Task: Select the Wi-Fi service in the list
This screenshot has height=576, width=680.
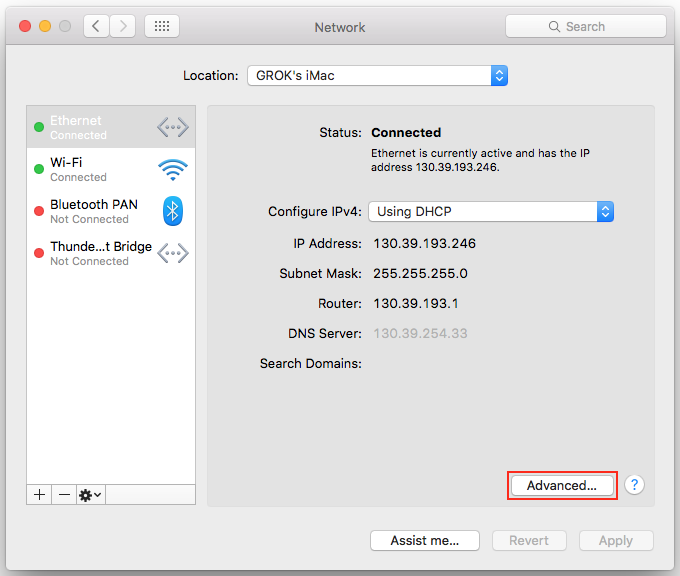Action: [x=111, y=169]
